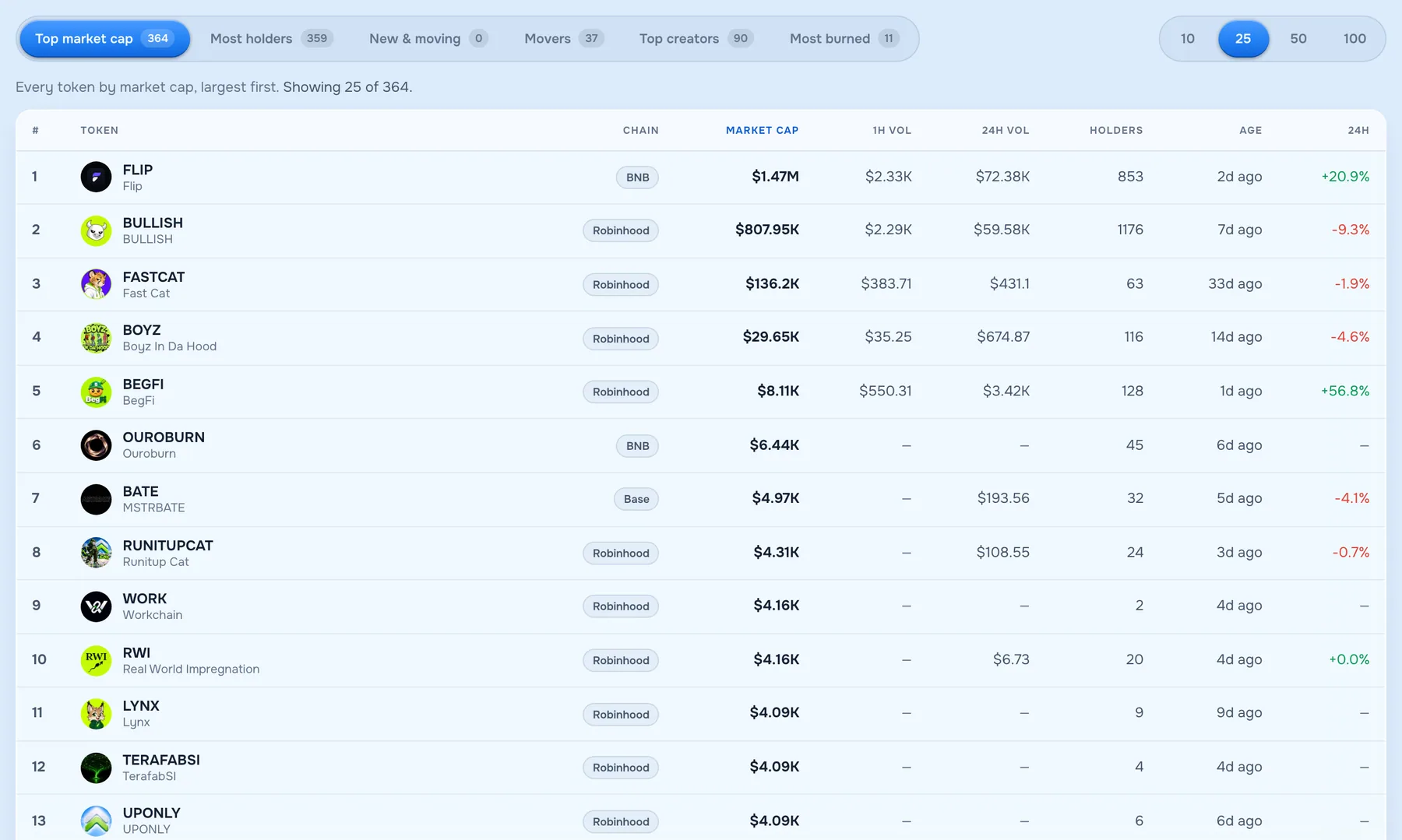This screenshot has height=840, width=1402.
Task: Select the LYNX token avatar
Action: 96,714
